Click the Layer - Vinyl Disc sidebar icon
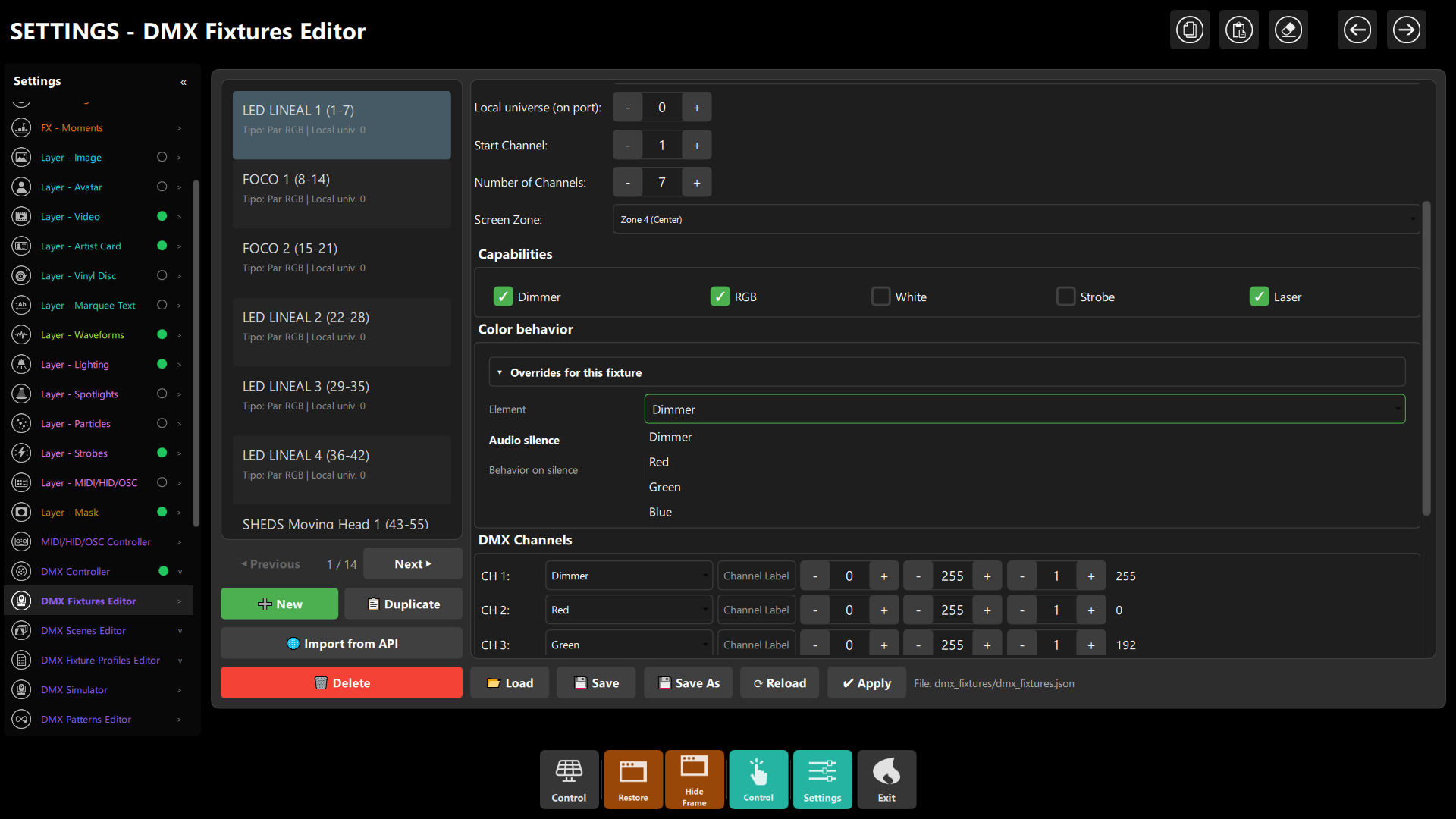This screenshot has height=819, width=1456. click(21, 275)
